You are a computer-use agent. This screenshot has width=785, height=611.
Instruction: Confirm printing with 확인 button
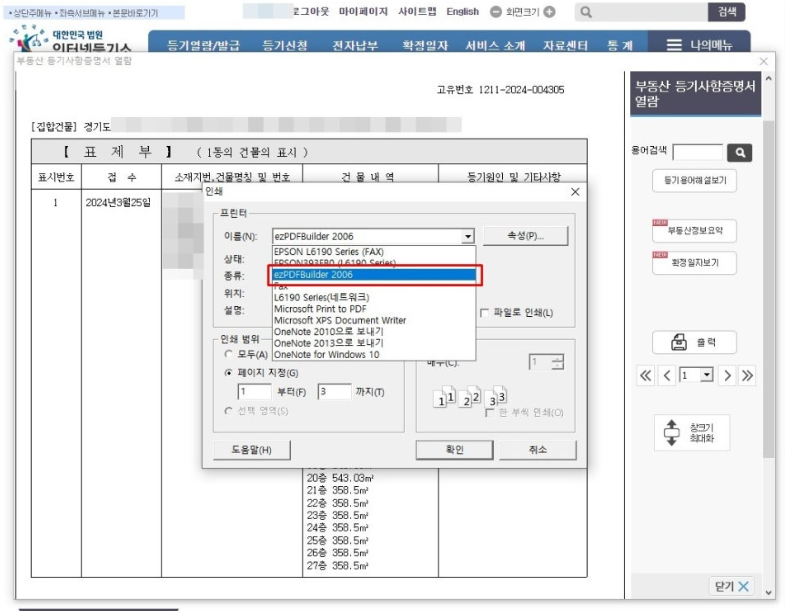pos(455,450)
